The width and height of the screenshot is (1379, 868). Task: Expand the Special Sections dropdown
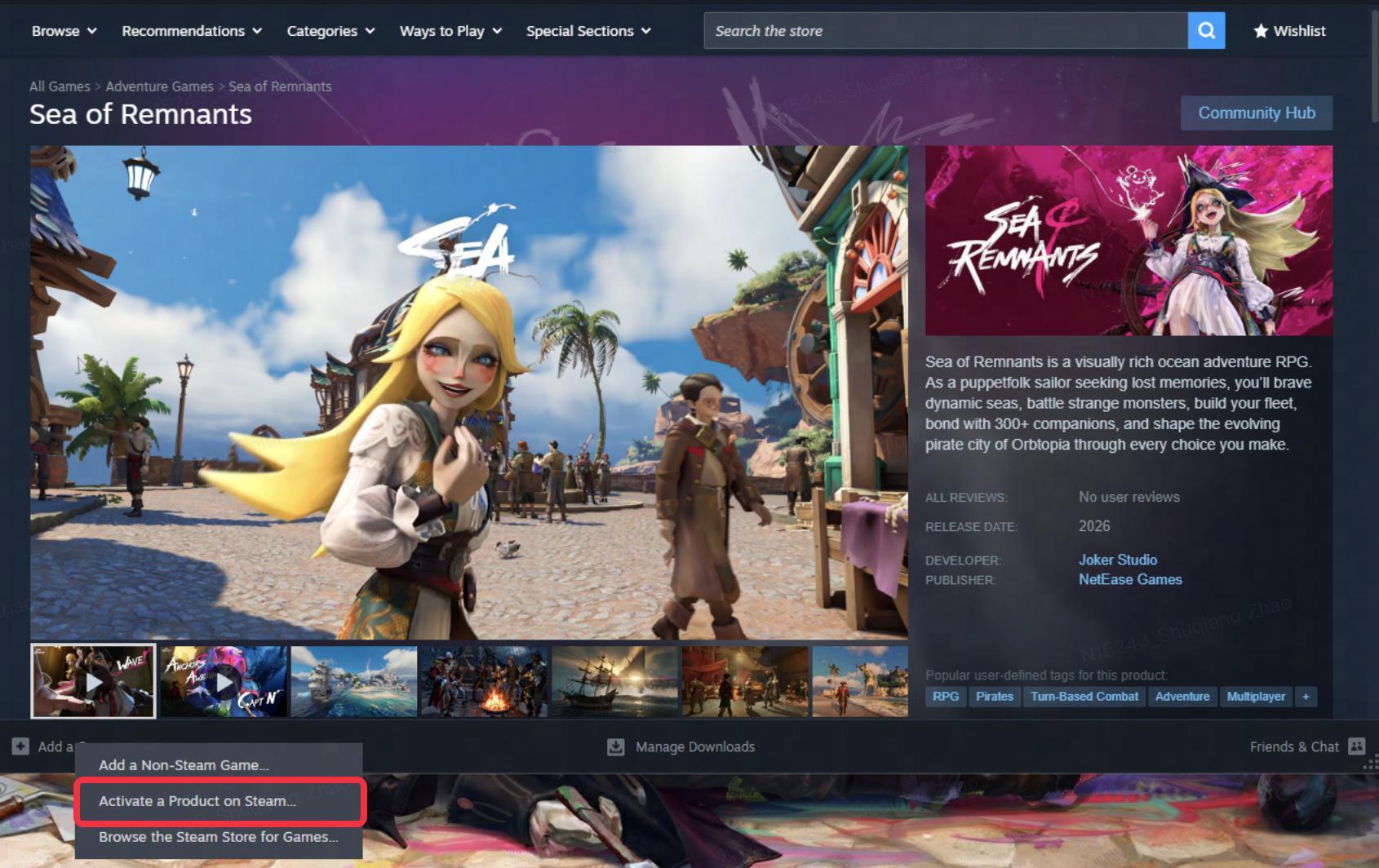[x=588, y=31]
